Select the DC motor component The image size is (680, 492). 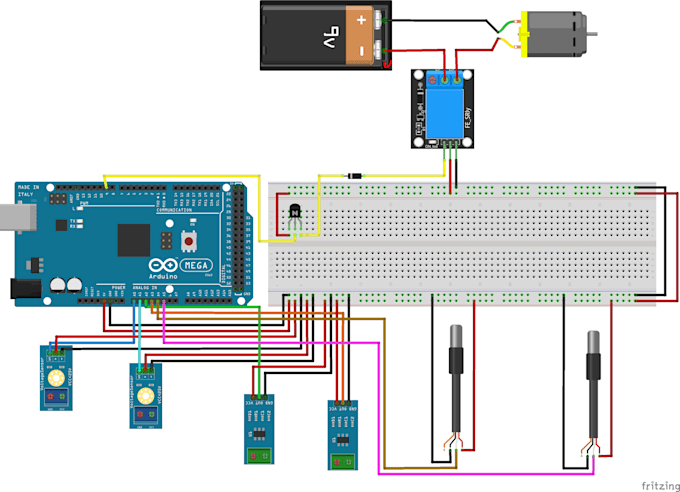point(558,34)
